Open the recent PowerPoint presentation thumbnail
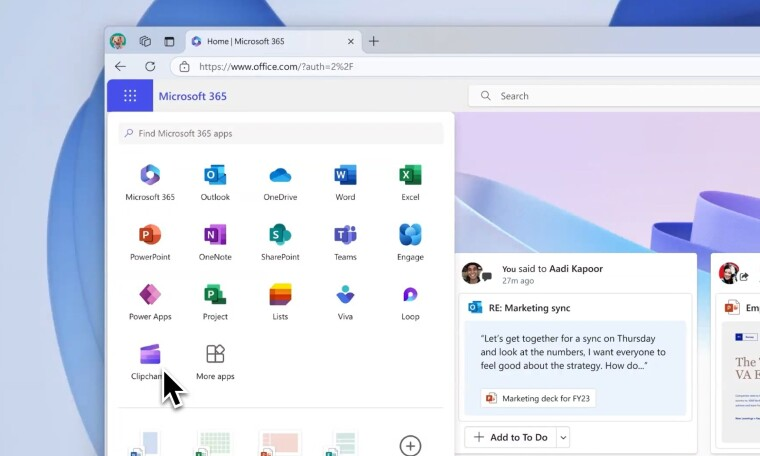Image resolution: width=760 pixels, height=456 pixels. 280,443
